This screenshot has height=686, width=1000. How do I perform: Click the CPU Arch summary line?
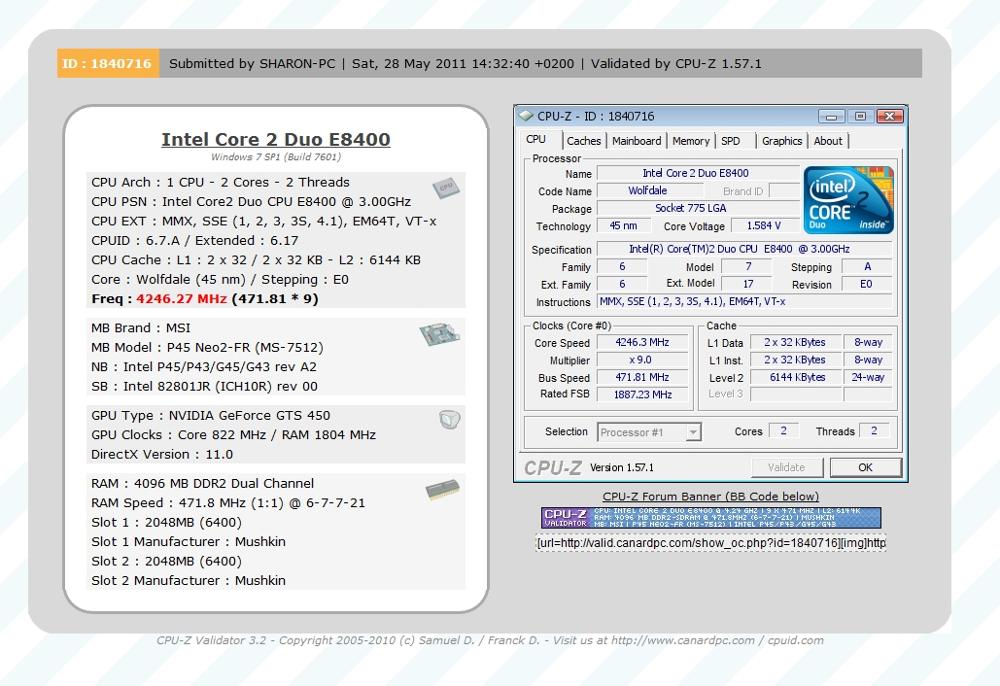tap(220, 182)
